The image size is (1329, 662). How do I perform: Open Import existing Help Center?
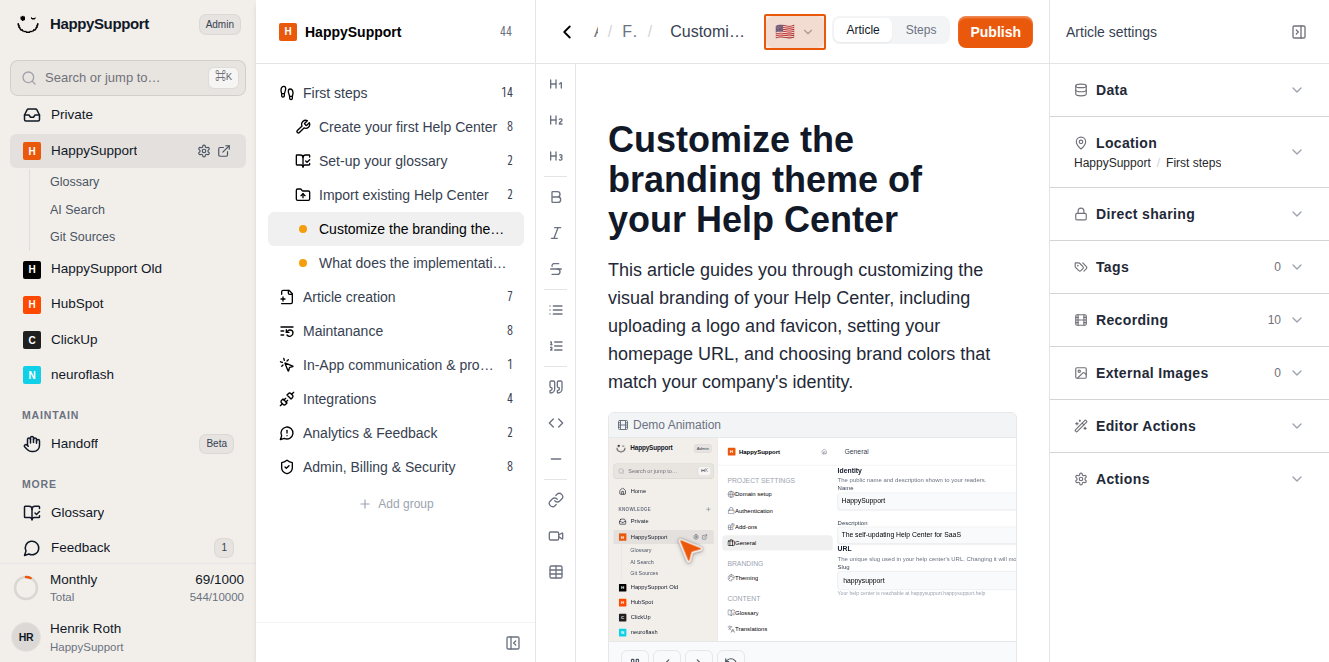coord(396,195)
